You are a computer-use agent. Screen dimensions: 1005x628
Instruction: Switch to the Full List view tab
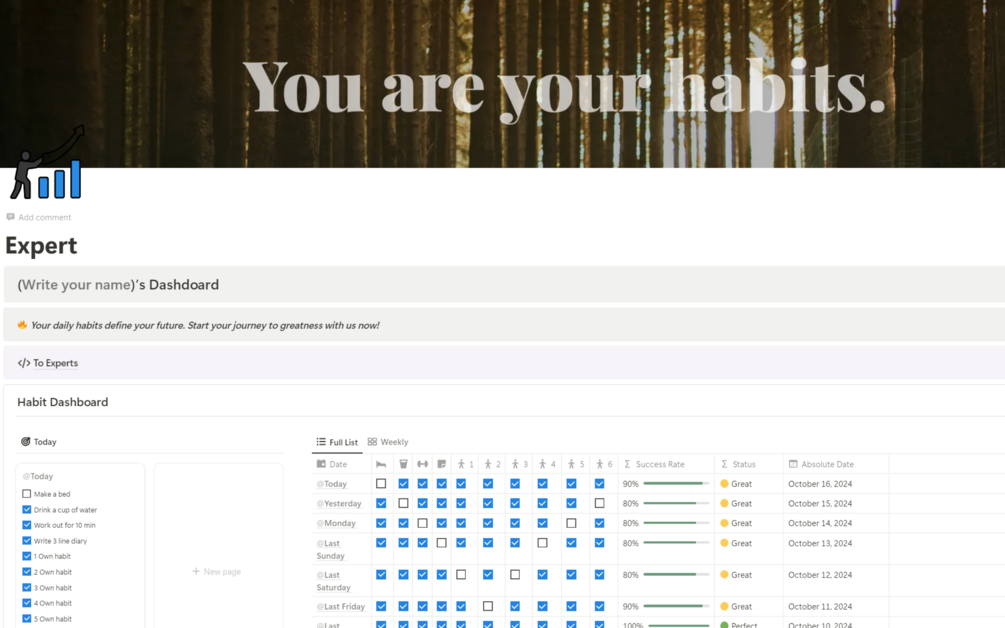(337, 442)
